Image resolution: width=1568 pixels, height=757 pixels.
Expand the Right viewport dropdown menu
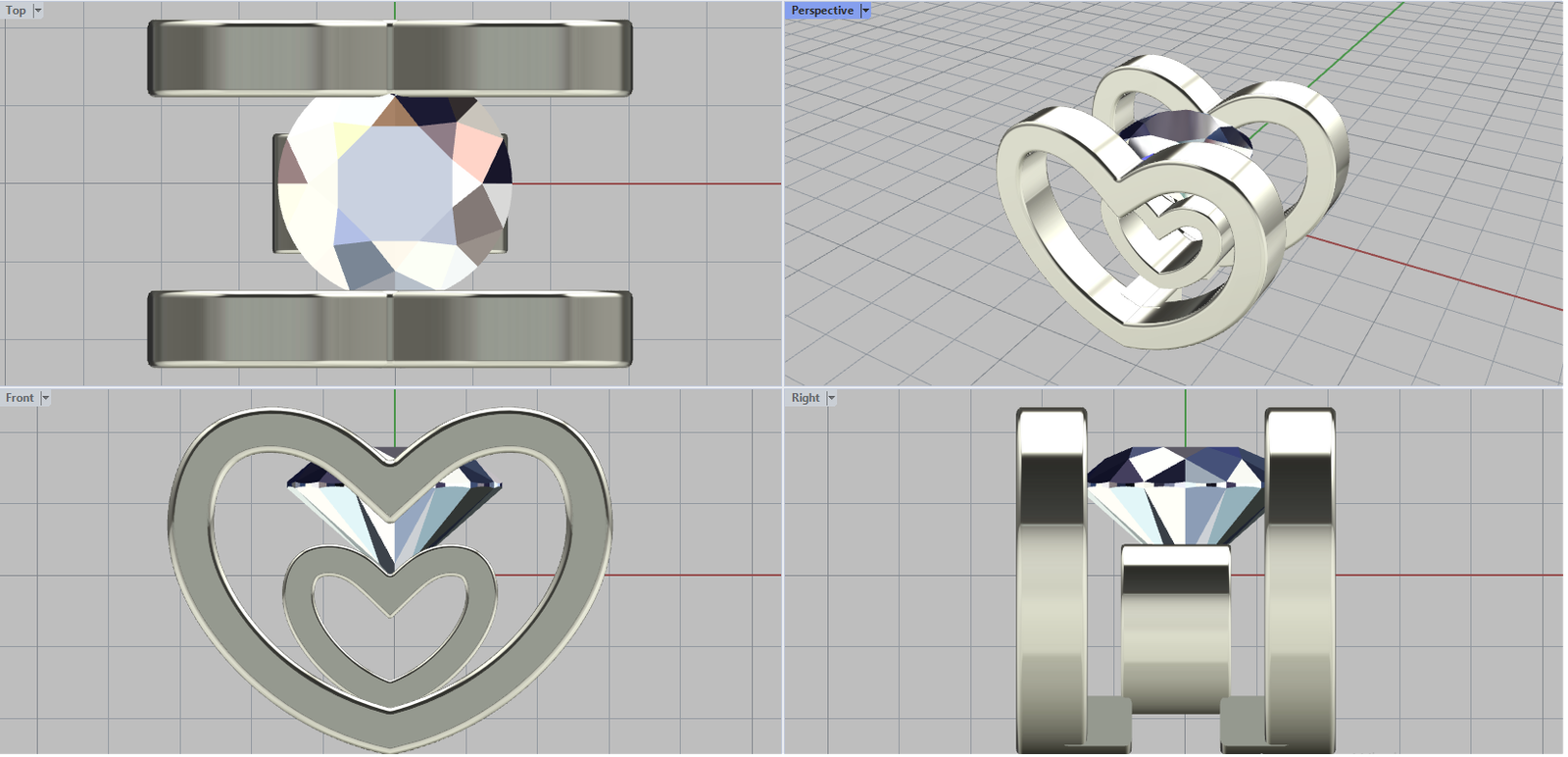(x=831, y=398)
